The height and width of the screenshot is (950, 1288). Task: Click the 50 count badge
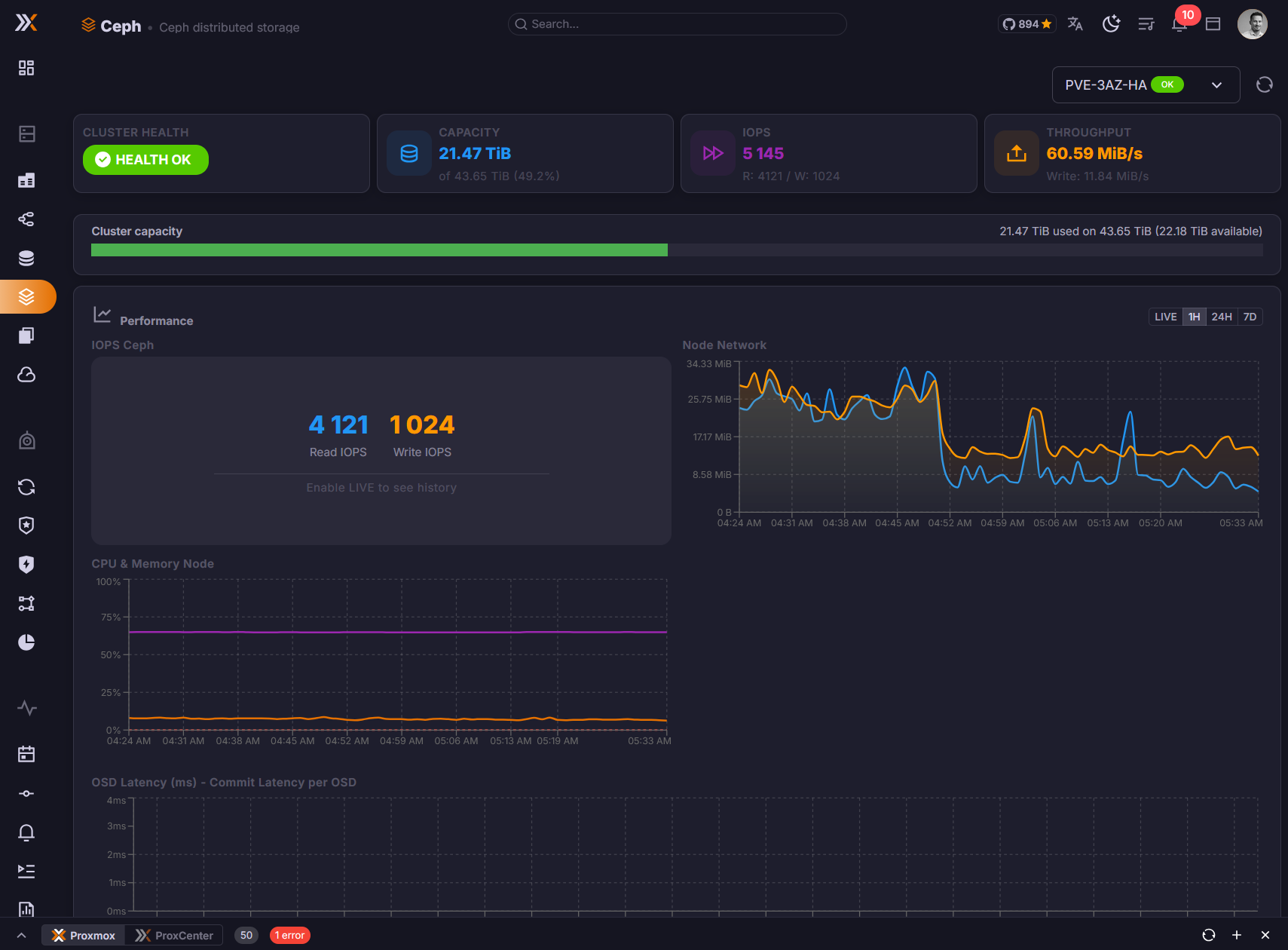pyautogui.click(x=246, y=935)
